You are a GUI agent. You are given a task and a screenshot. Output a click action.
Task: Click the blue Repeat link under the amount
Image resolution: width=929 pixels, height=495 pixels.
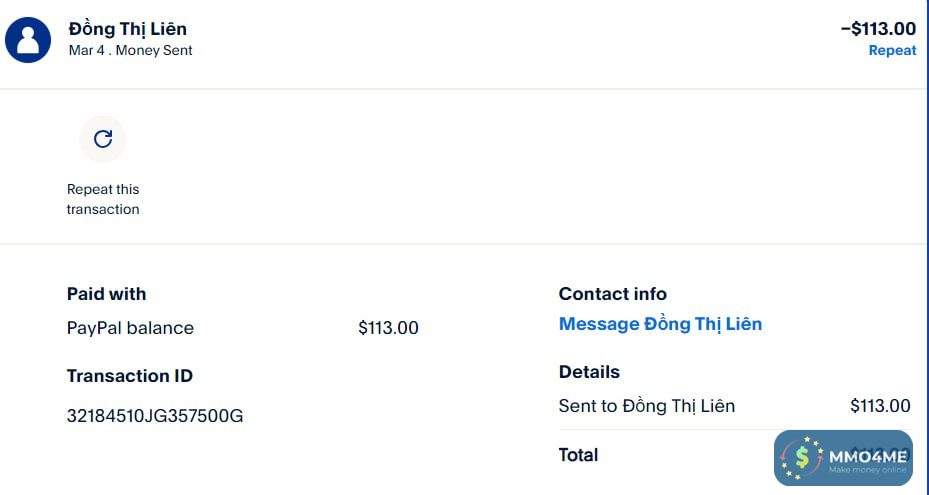coord(892,50)
